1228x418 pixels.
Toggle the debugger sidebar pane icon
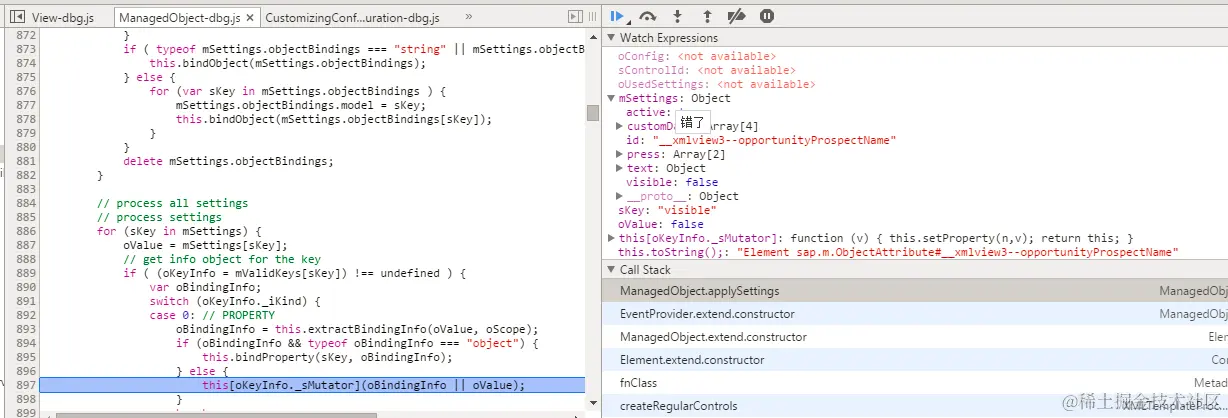pos(575,17)
